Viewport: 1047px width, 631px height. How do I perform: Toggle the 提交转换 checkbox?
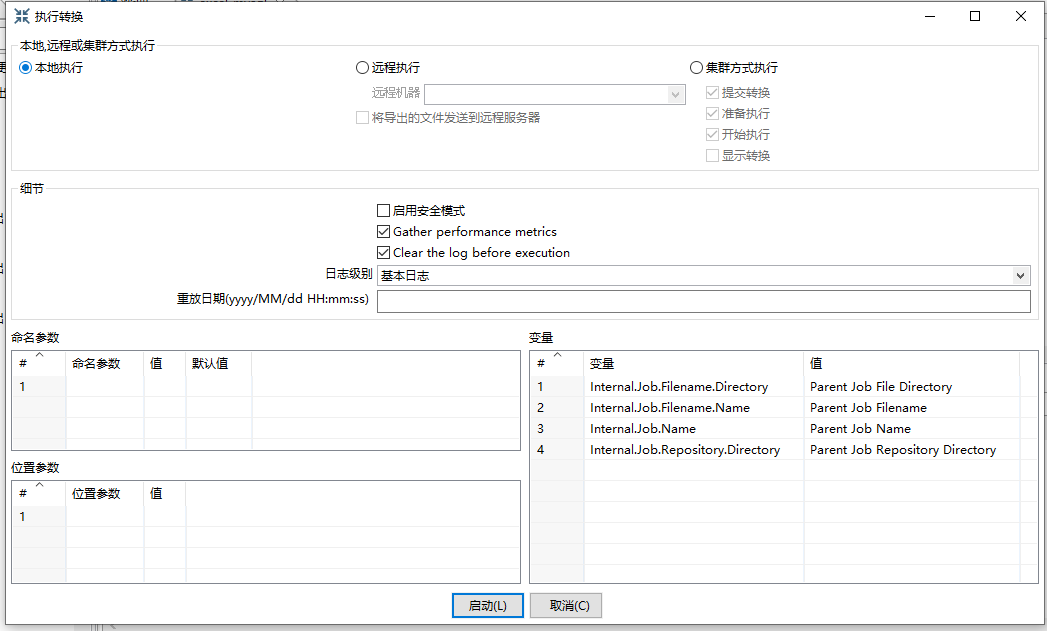(x=712, y=93)
